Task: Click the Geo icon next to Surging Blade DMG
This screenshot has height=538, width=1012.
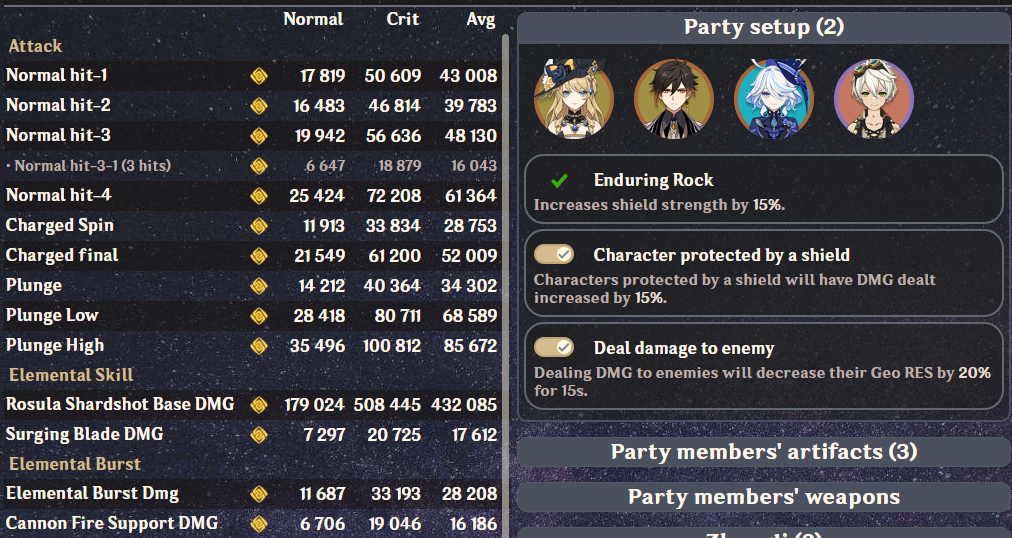Action: point(258,434)
